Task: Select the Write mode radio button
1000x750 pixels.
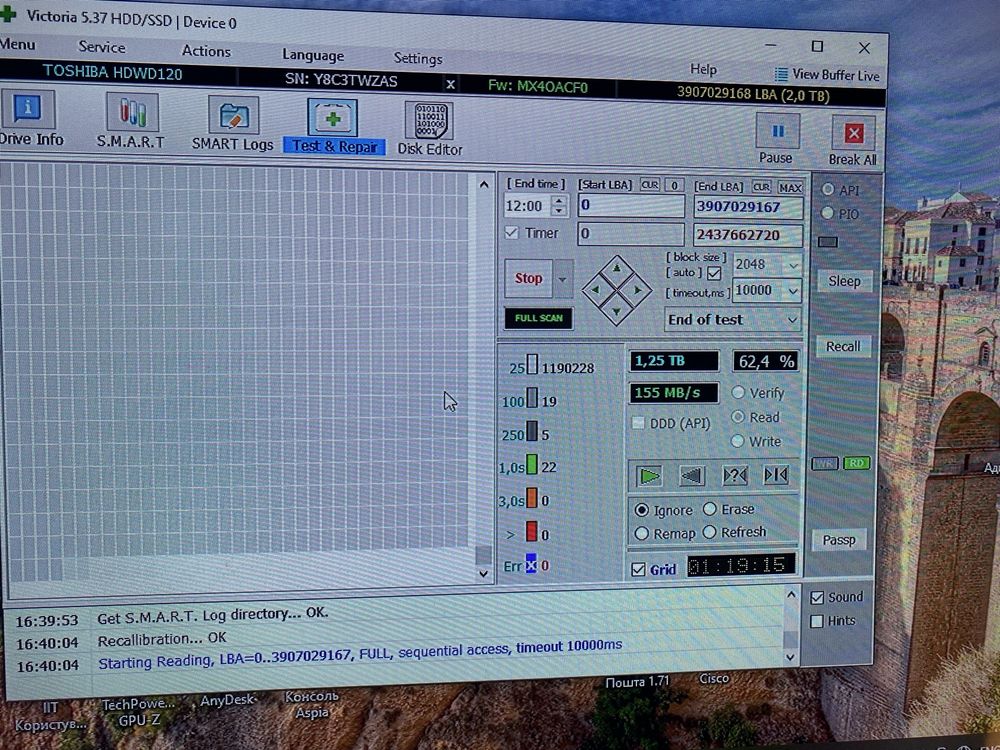Action: 738,441
